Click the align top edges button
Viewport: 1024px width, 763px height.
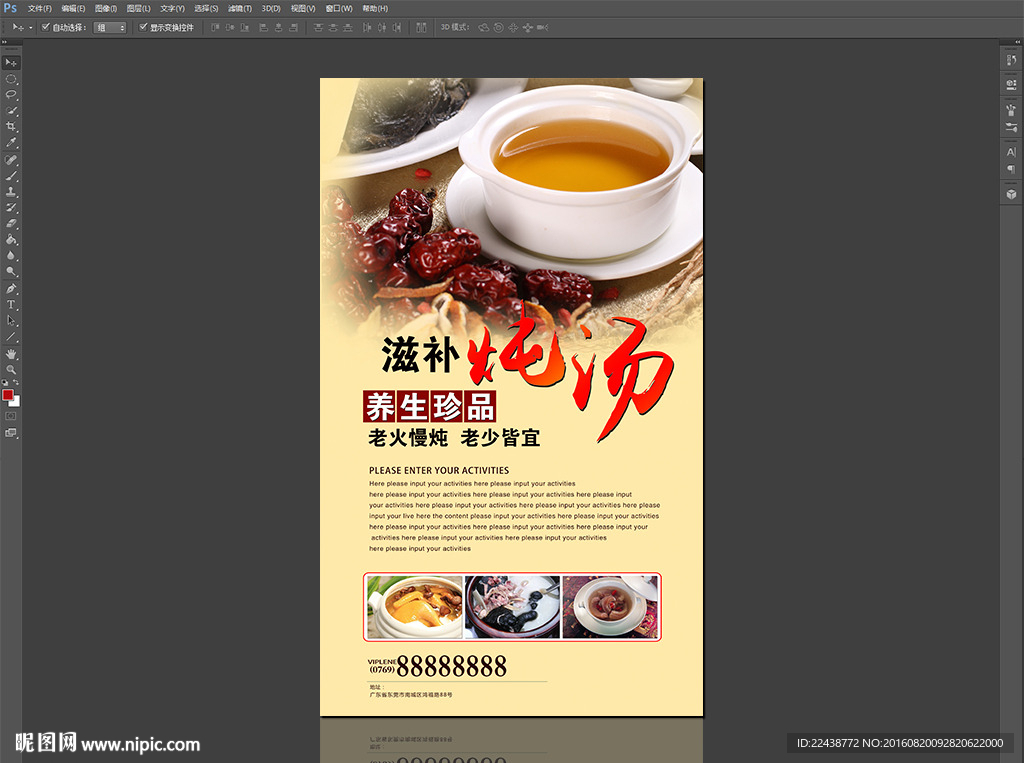215,27
